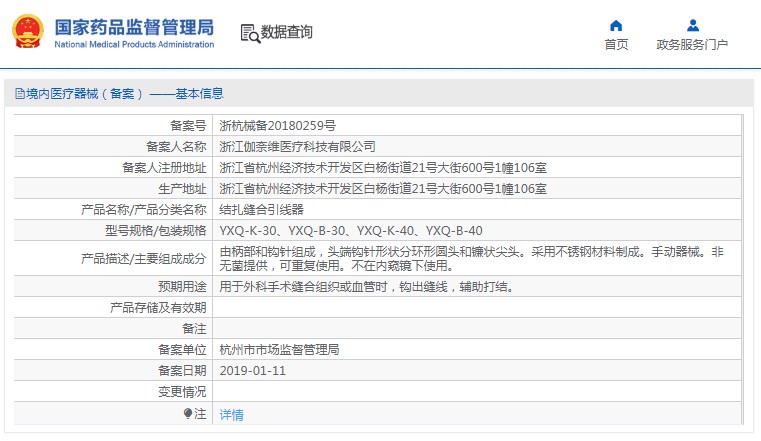
Task: Select the 产品描述 description text
Action: (471, 259)
